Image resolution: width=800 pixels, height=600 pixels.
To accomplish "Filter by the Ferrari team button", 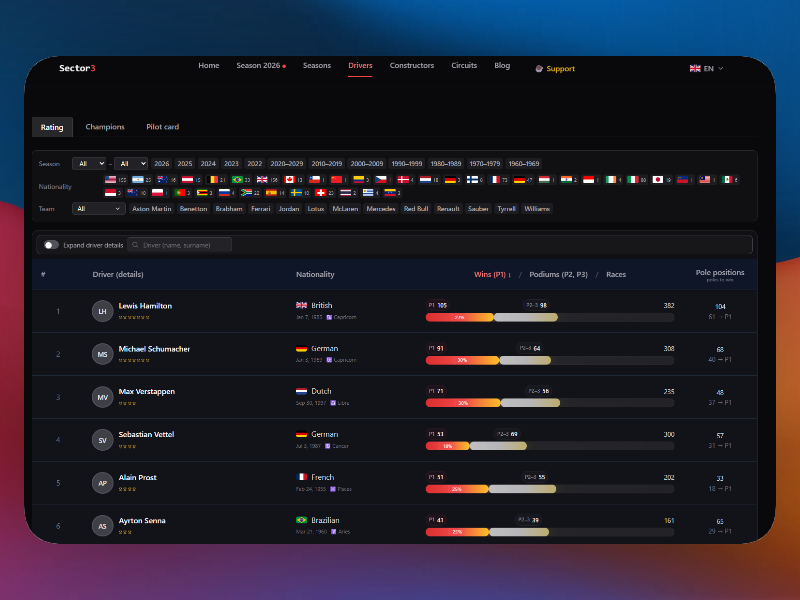I will pos(260,209).
